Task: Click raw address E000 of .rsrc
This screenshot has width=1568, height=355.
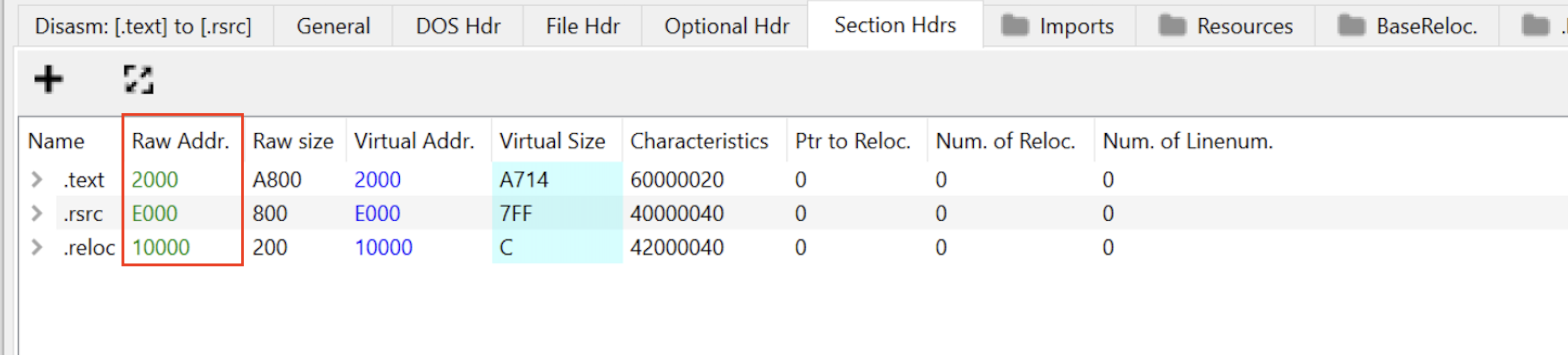Action: [x=154, y=214]
